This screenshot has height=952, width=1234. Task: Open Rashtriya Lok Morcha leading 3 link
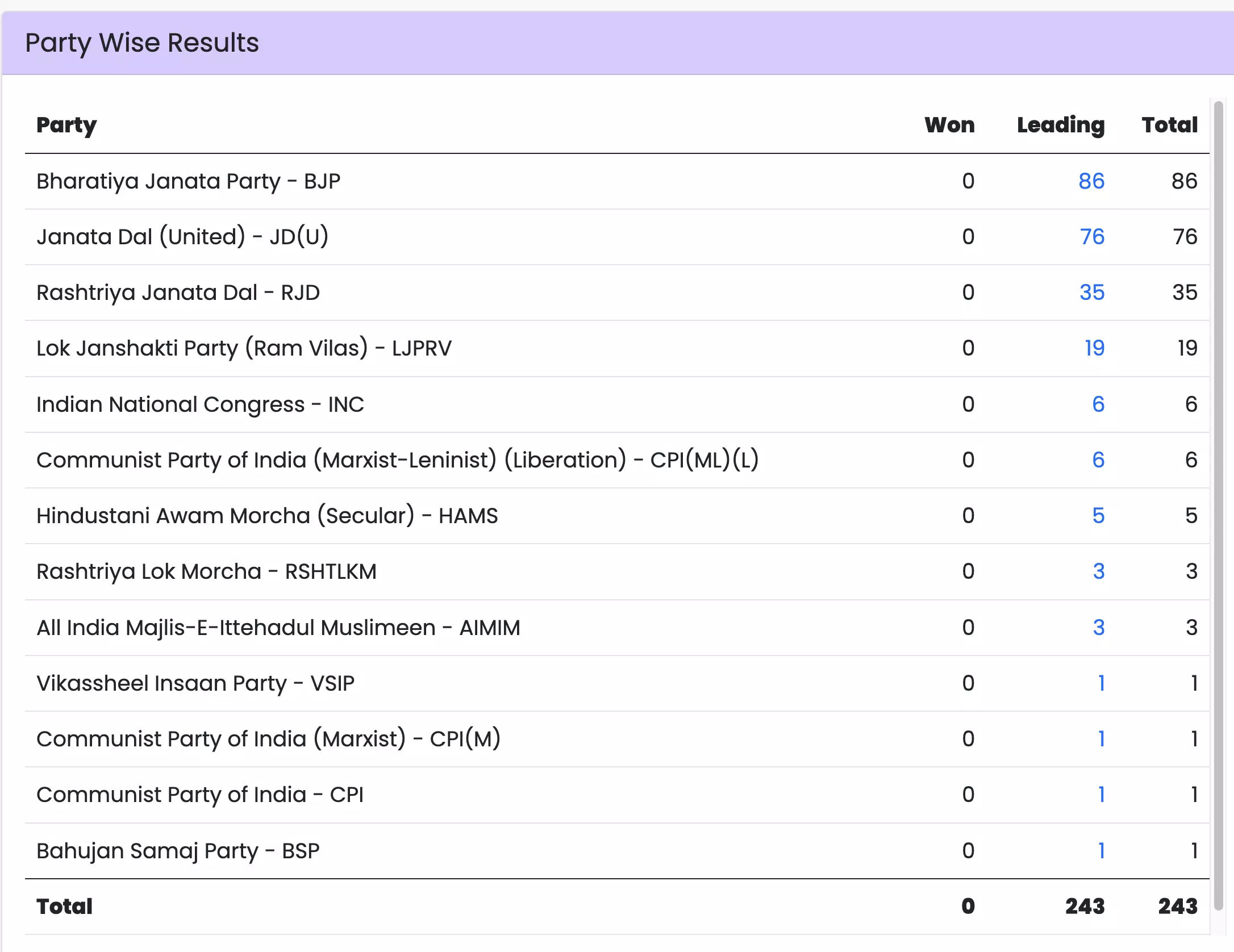point(1098,571)
